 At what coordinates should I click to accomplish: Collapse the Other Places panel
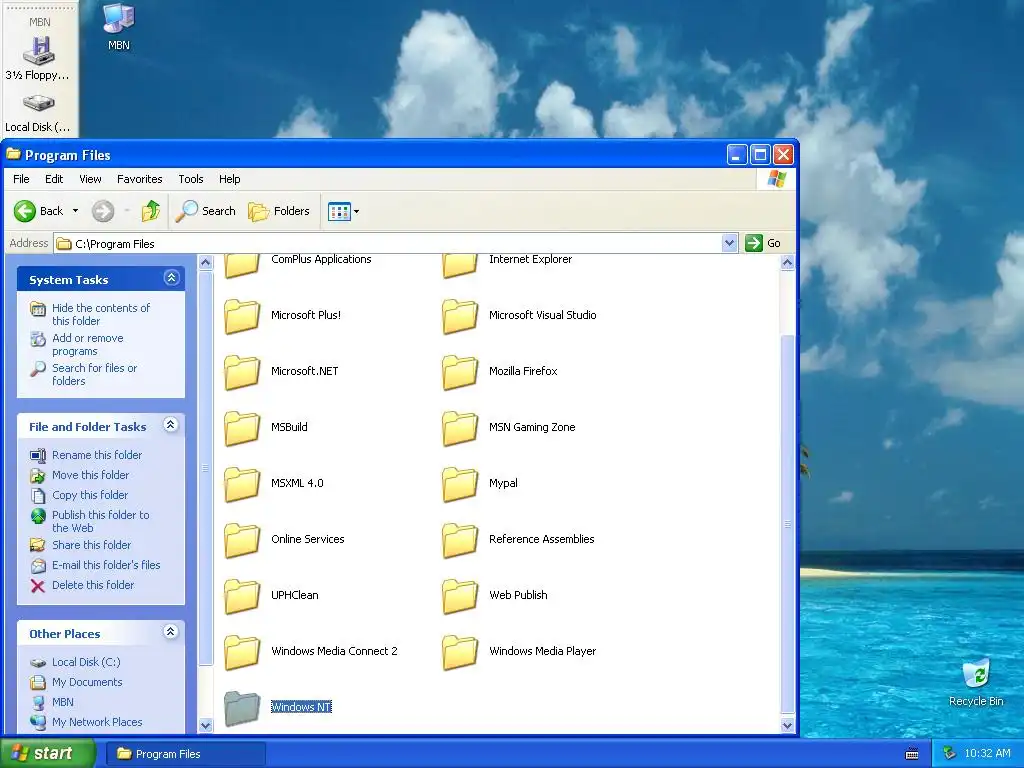[x=170, y=632]
